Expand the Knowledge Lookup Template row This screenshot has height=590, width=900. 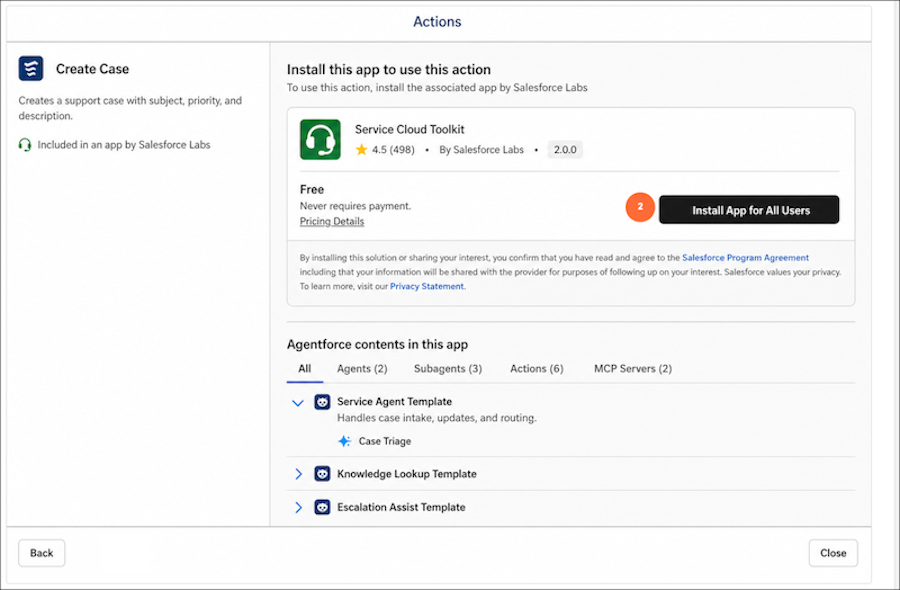click(298, 474)
